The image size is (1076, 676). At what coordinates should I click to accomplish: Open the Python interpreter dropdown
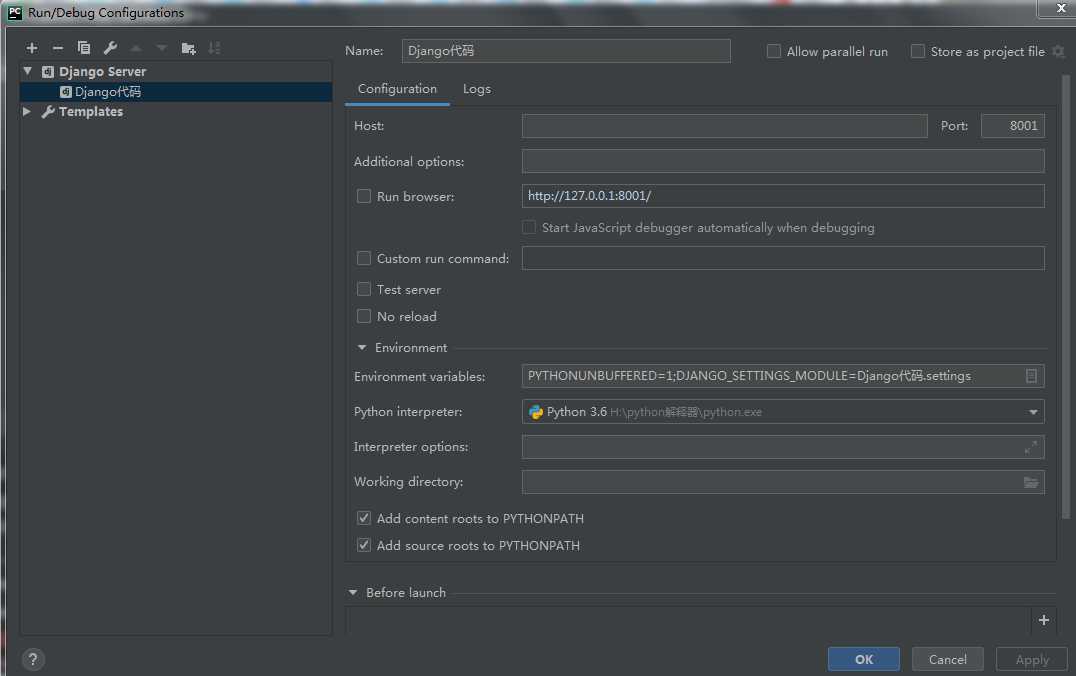pos(1033,412)
